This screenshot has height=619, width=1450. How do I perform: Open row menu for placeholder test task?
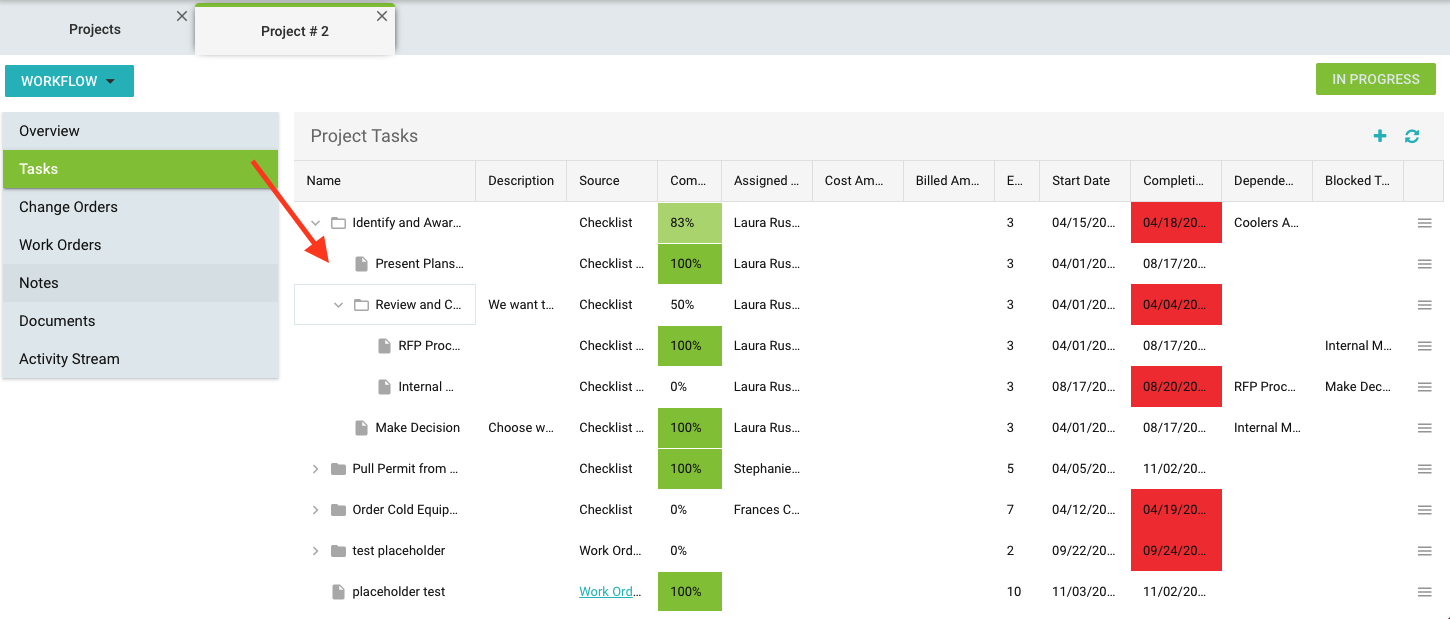1424,592
